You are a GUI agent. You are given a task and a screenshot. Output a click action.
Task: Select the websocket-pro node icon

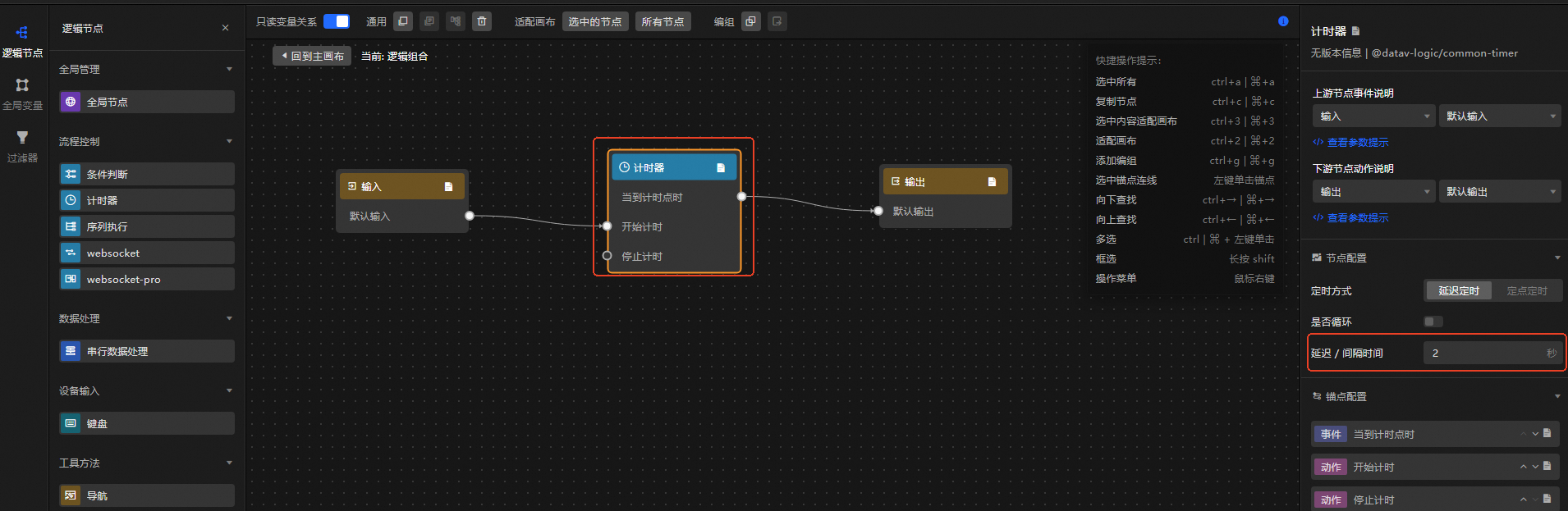[71, 279]
